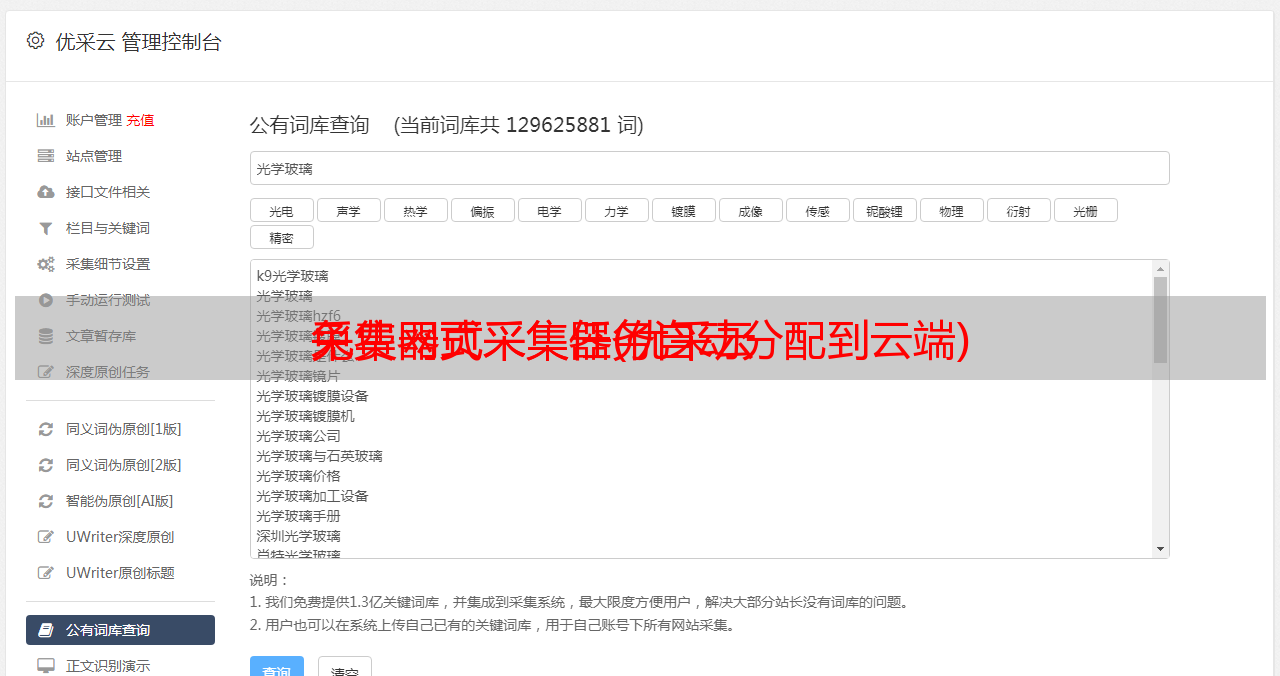Click the 偏振 tag button
This screenshot has width=1280, height=676.
(482, 211)
